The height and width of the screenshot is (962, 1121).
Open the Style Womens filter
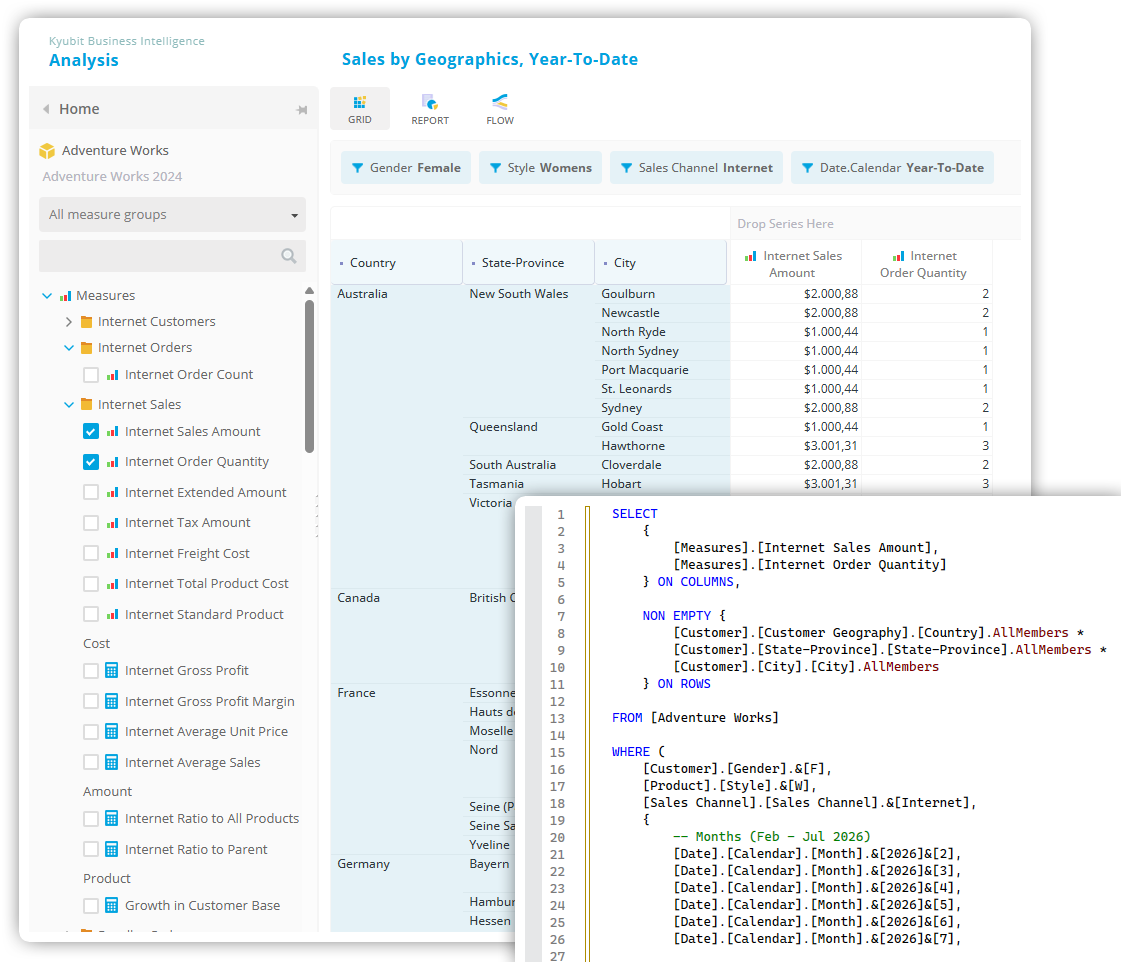pyautogui.click(x=540, y=168)
